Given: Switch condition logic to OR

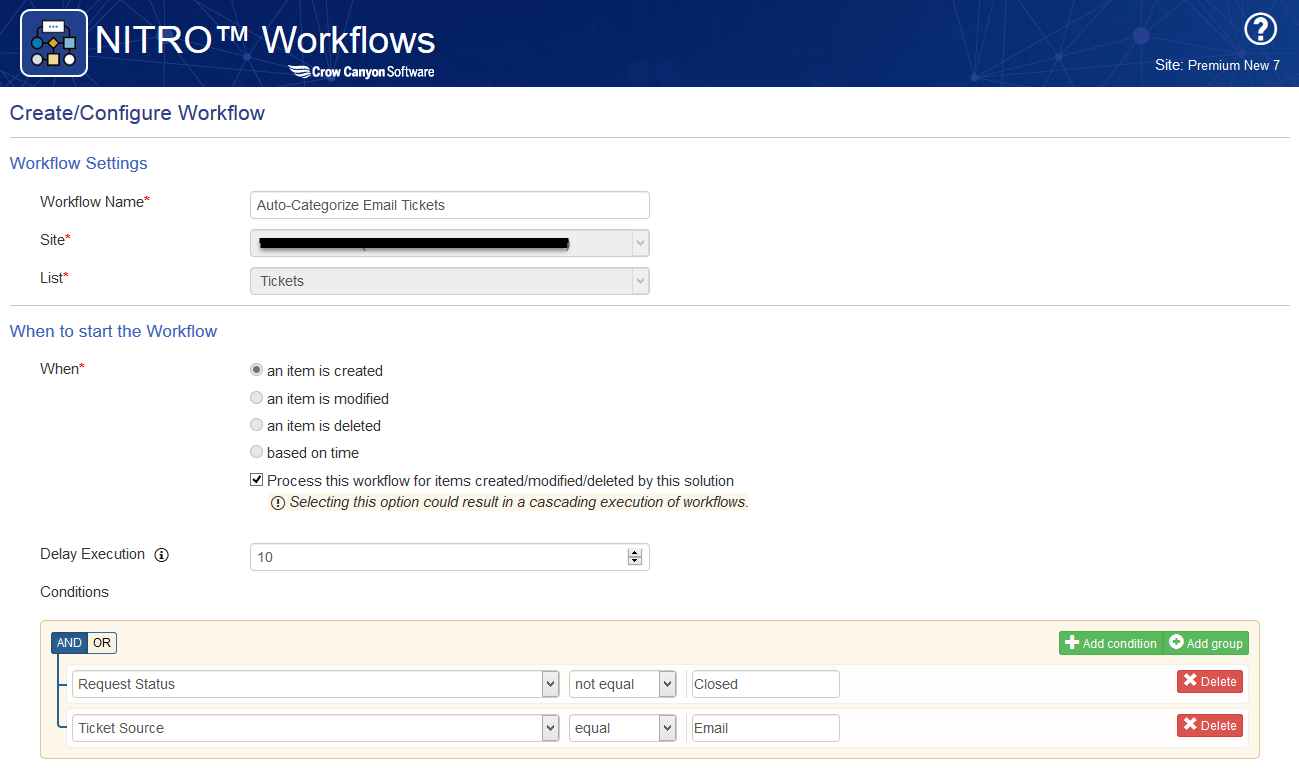Looking at the screenshot, I should (x=102, y=643).
